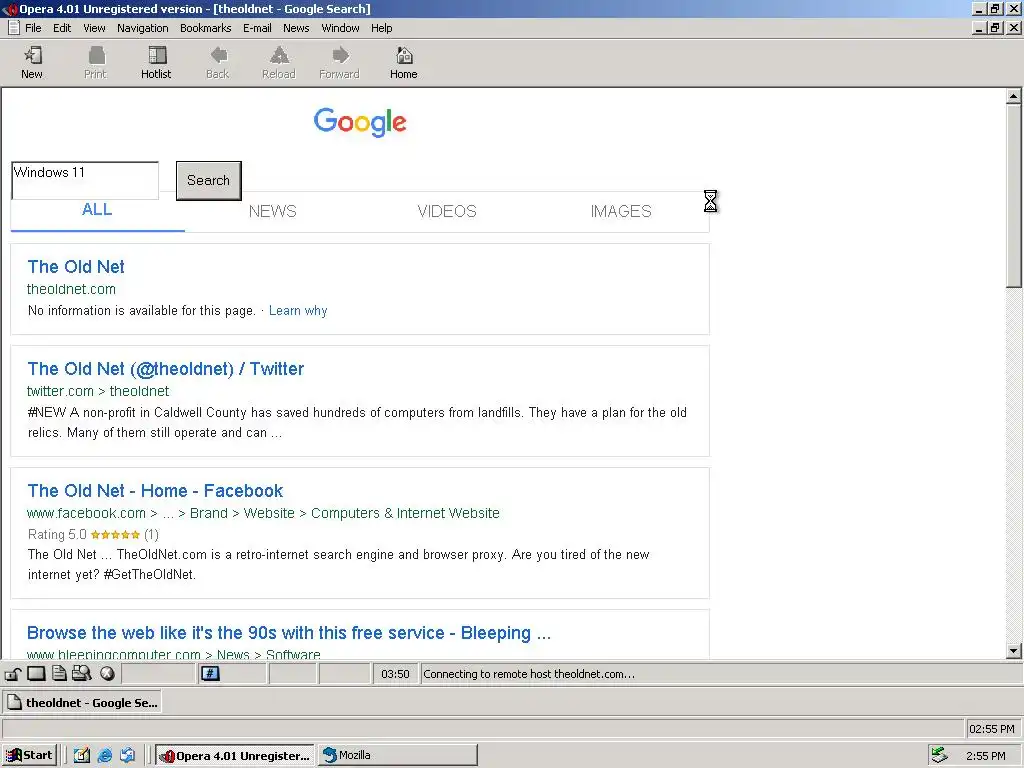1024x768 pixels.
Task: Reload the page with Reload icon
Action: click(279, 56)
